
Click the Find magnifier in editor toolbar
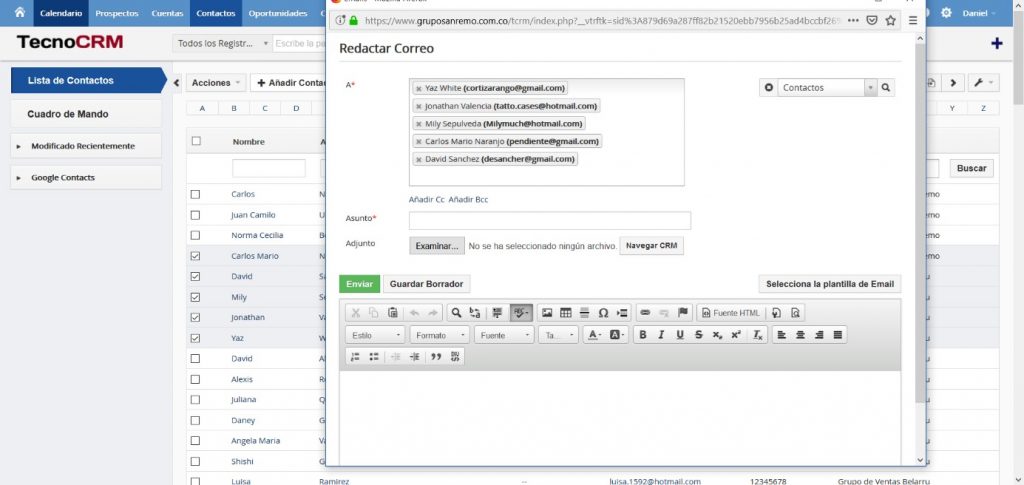[x=456, y=313]
